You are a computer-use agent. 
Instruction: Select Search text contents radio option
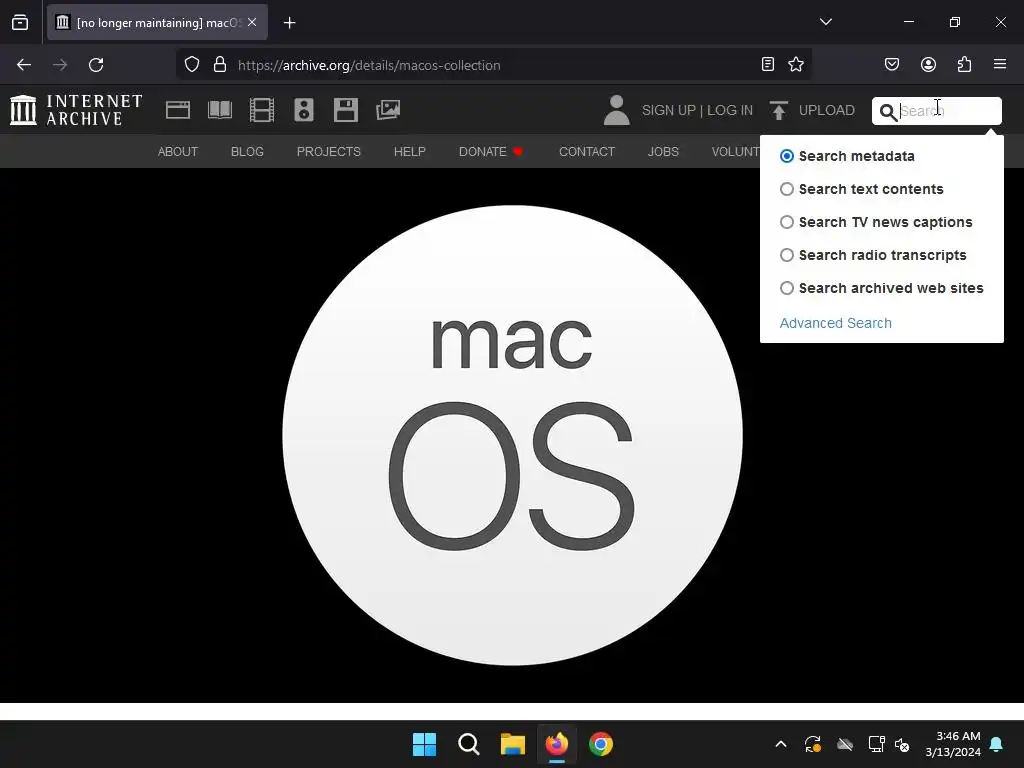pyautogui.click(x=787, y=189)
